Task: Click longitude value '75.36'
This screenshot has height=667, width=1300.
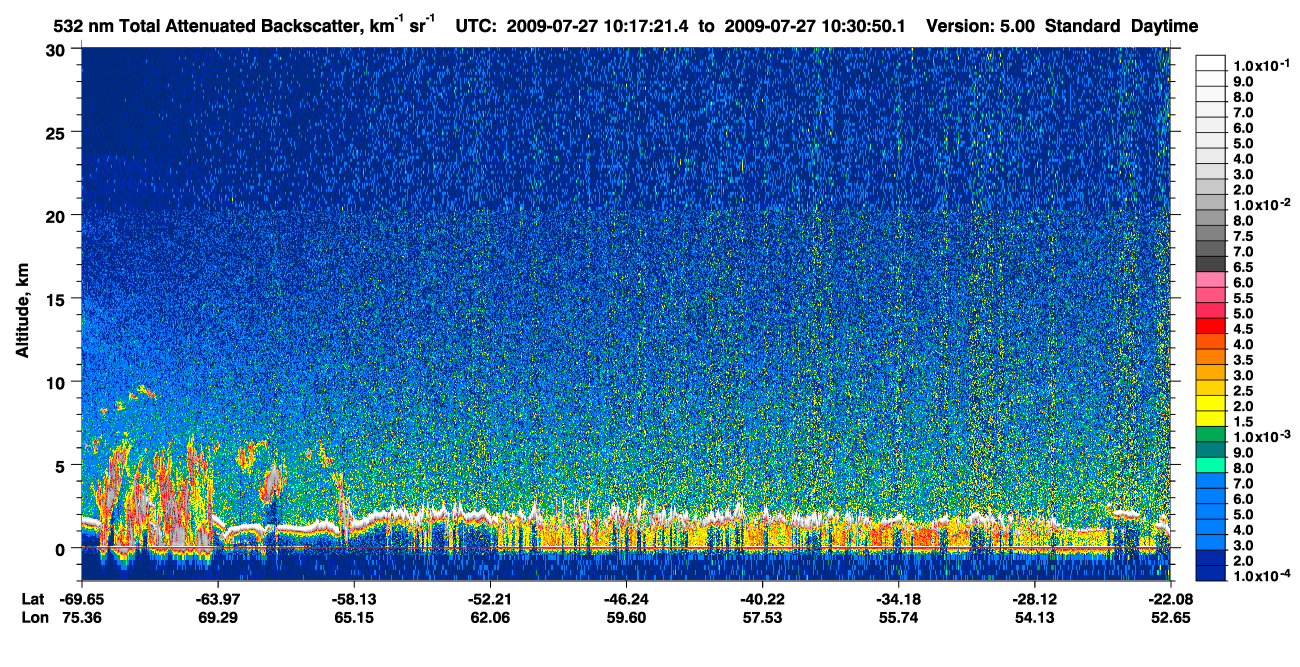Action: 81,619
